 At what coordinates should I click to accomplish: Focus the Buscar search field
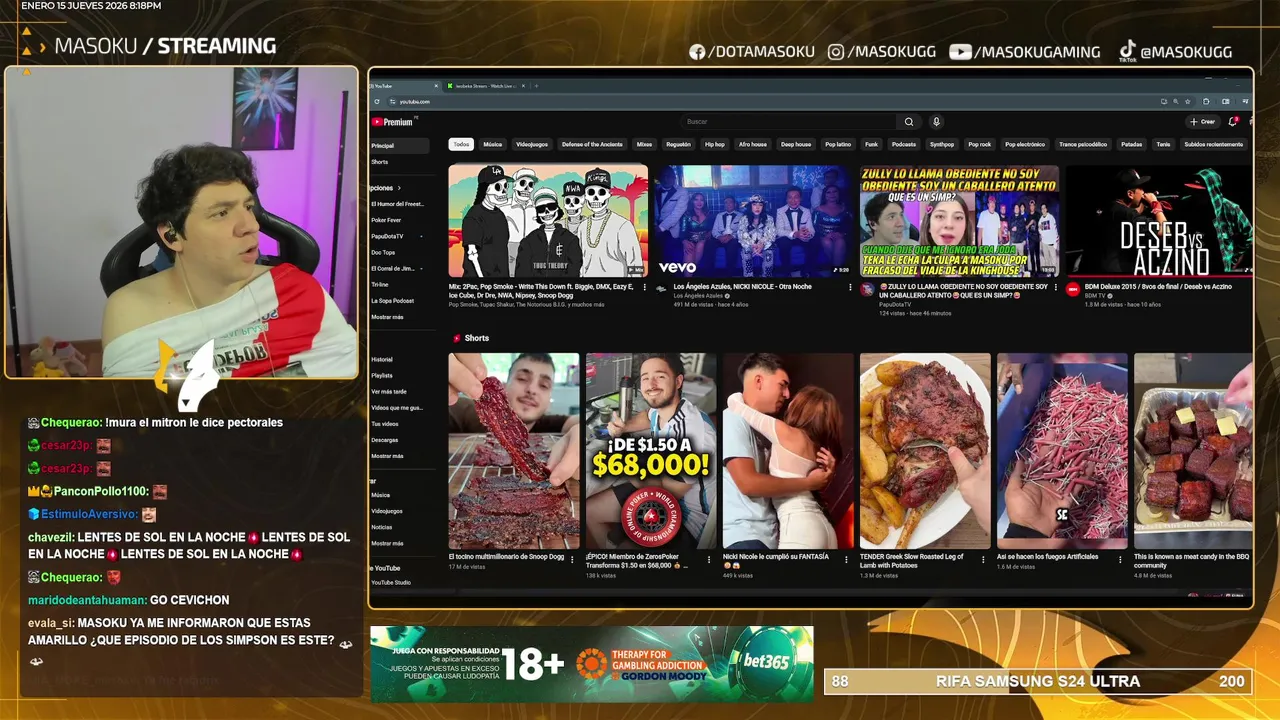(x=790, y=122)
